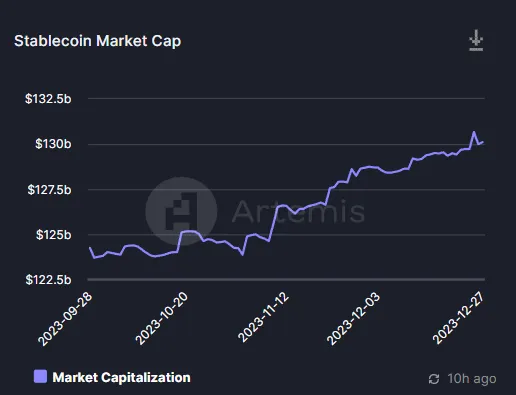Image resolution: width=516 pixels, height=395 pixels.
Task: Click the 2023-12-03 date label
Action: (x=353, y=318)
